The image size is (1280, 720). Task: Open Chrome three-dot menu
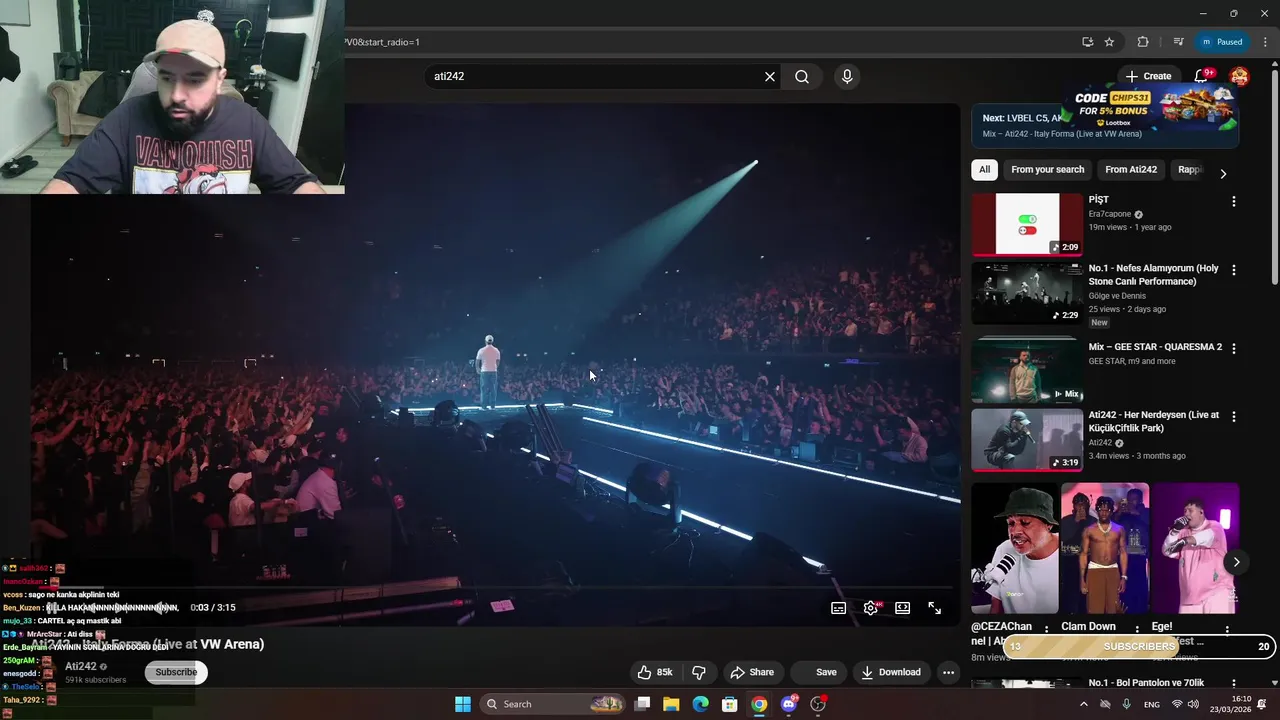click(1266, 42)
